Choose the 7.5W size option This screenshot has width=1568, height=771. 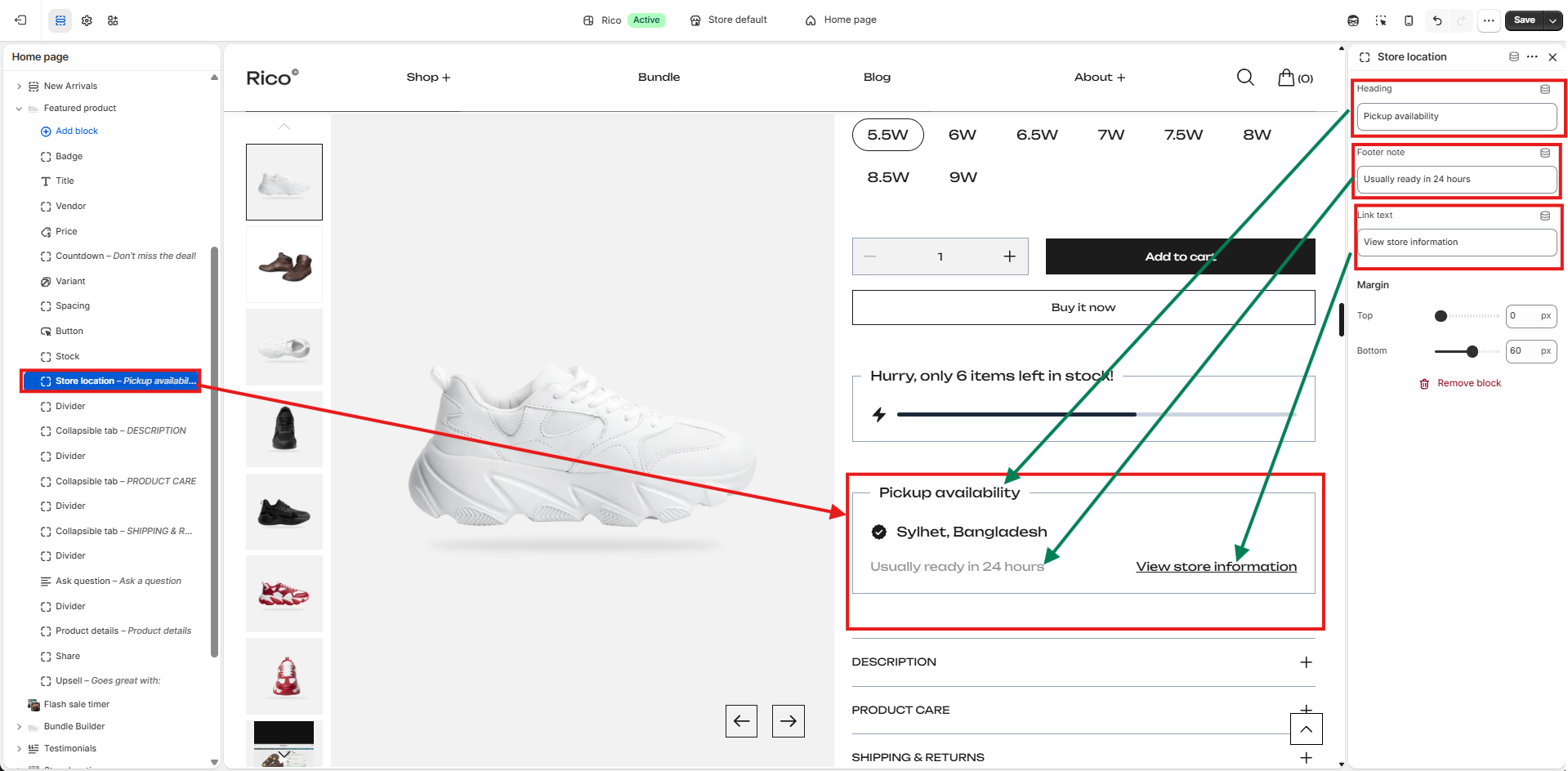pyautogui.click(x=1184, y=135)
